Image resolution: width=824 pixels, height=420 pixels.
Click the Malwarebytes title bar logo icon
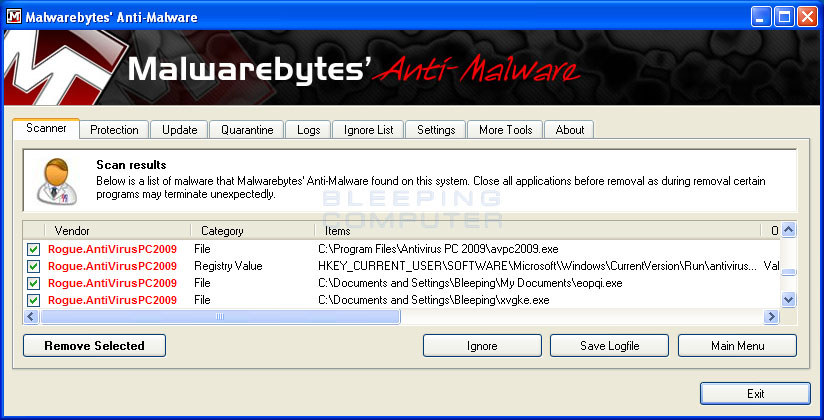coord(13,16)
